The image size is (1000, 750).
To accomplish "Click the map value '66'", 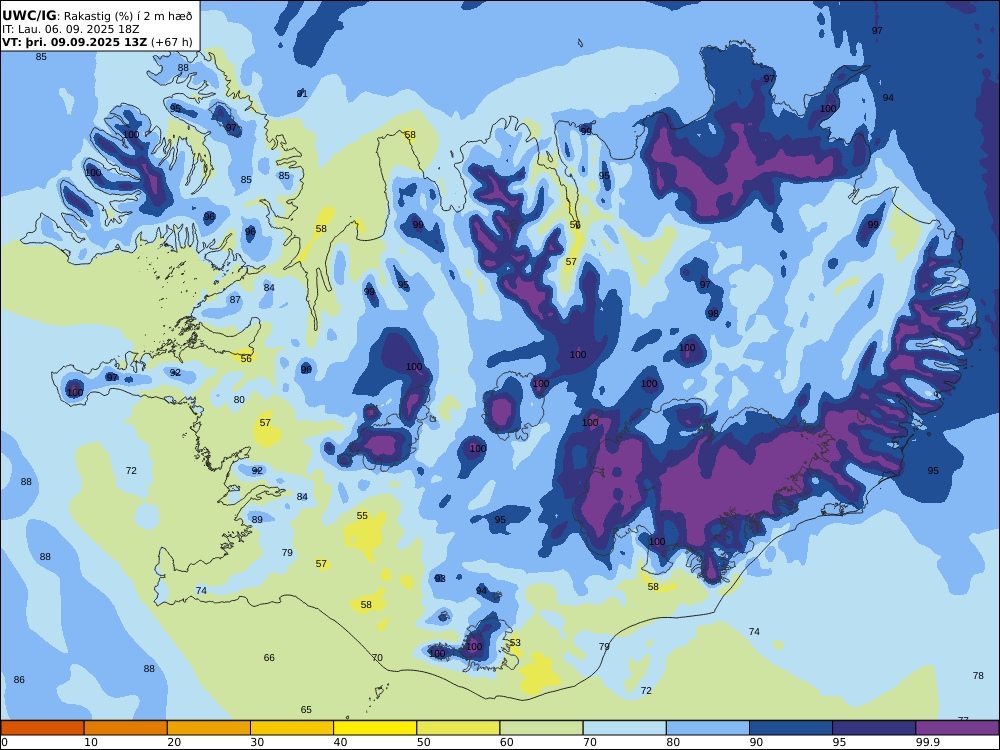I will point(269,658).
